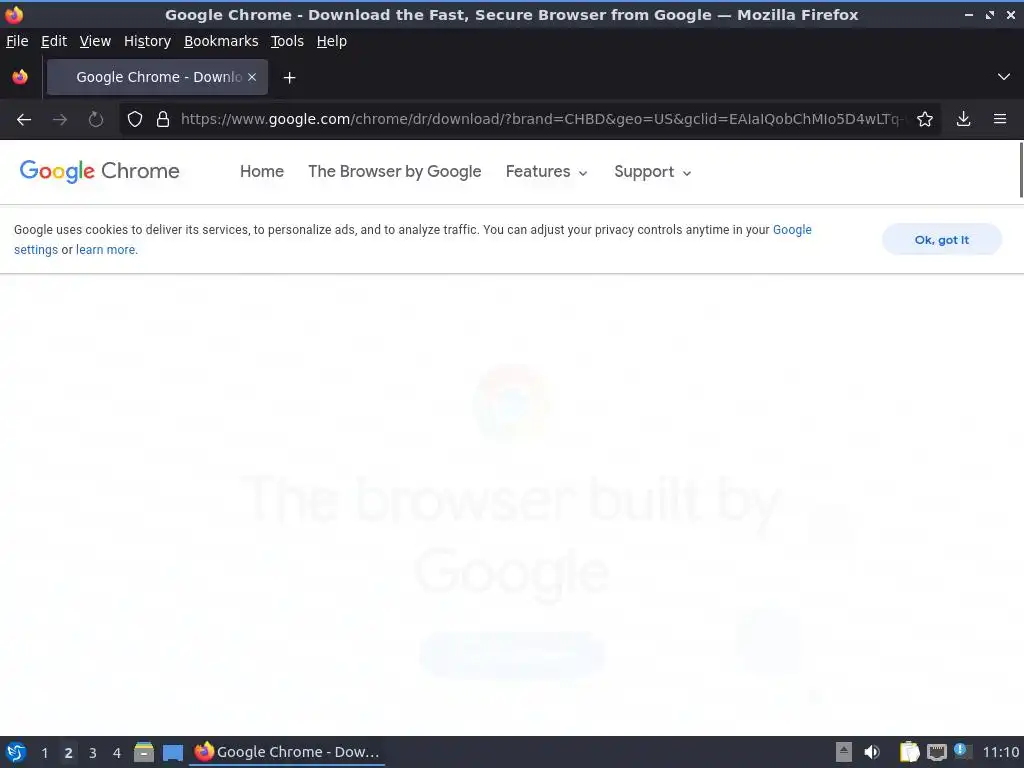Open the Tools menu

(x=287, y=41)
